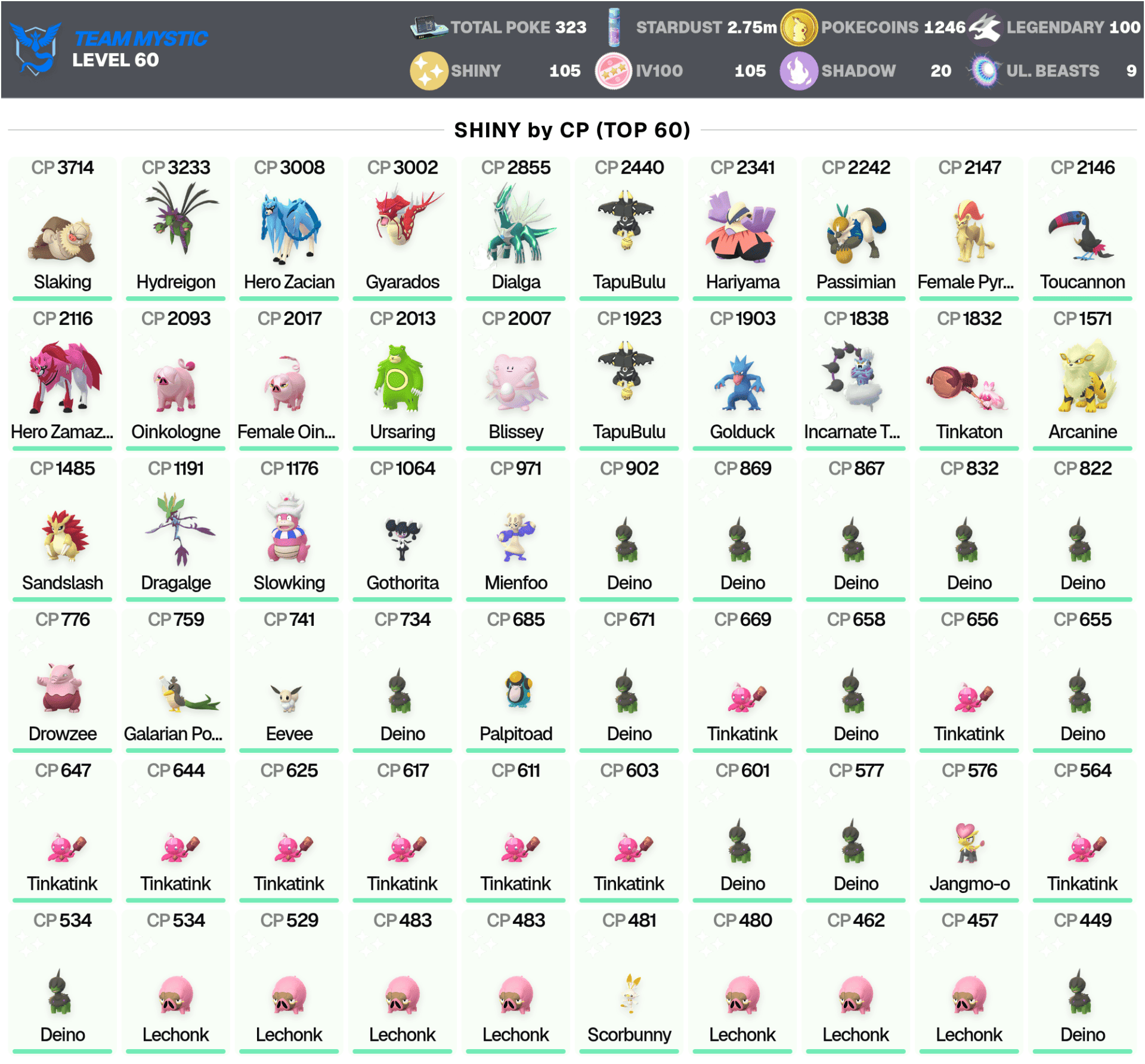Select the Hero Zamazenta sprite
This screenshot has width=1145, height=1064.
coord(65,377)
